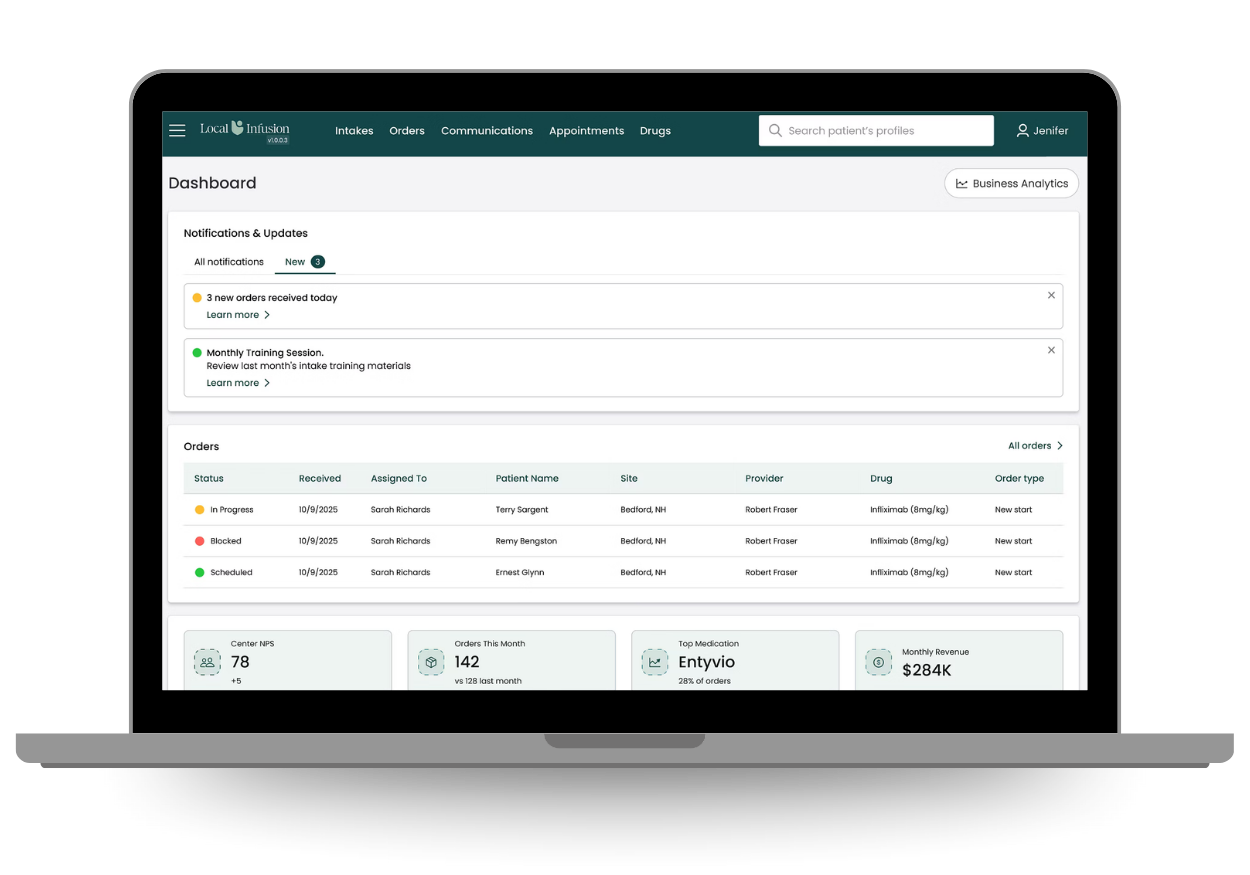Click the Business Analytics button

(x=1011, y=183)
